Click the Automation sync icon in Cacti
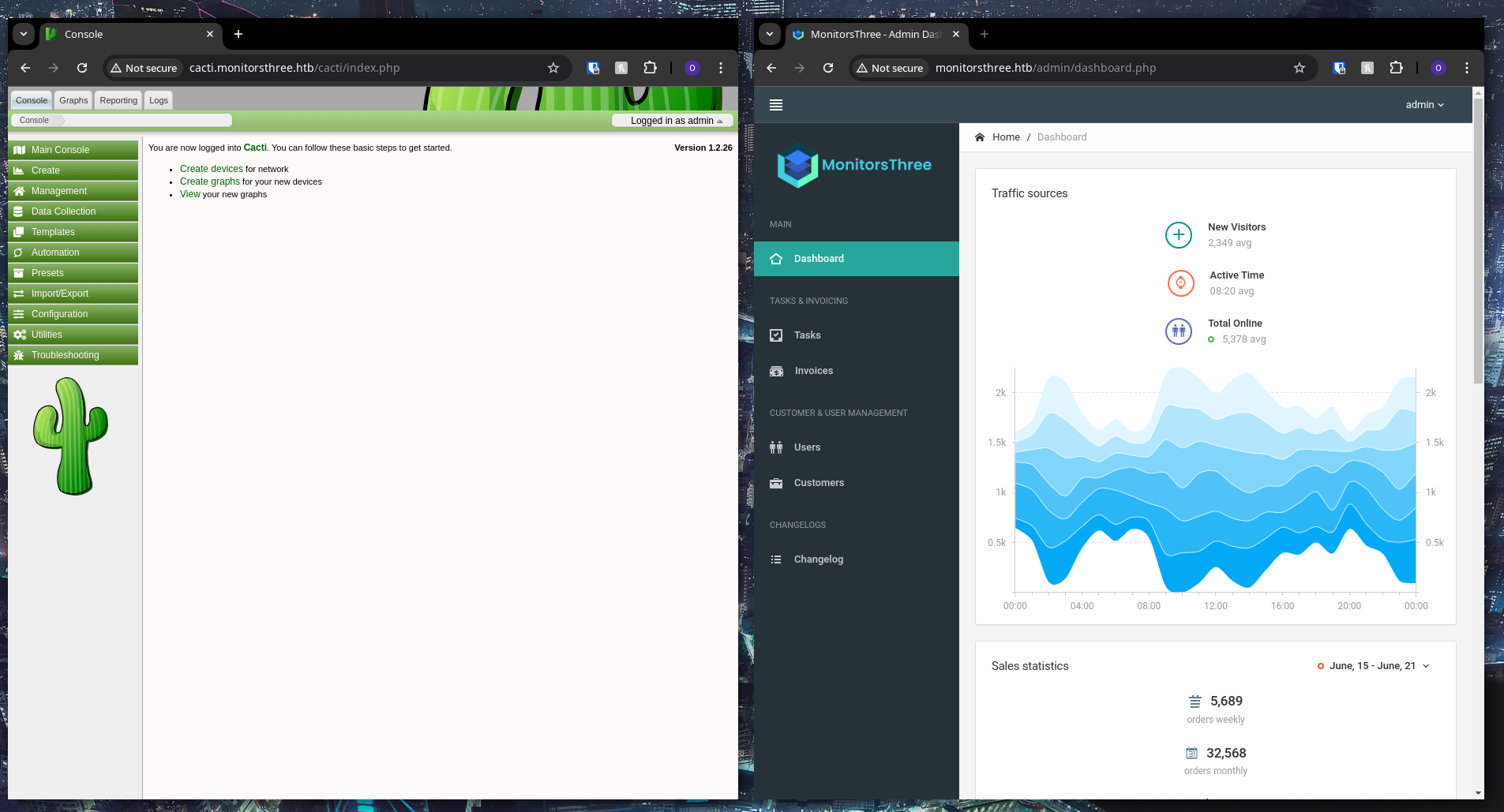This screenshot has height=812, width=1504. [19, 253]
